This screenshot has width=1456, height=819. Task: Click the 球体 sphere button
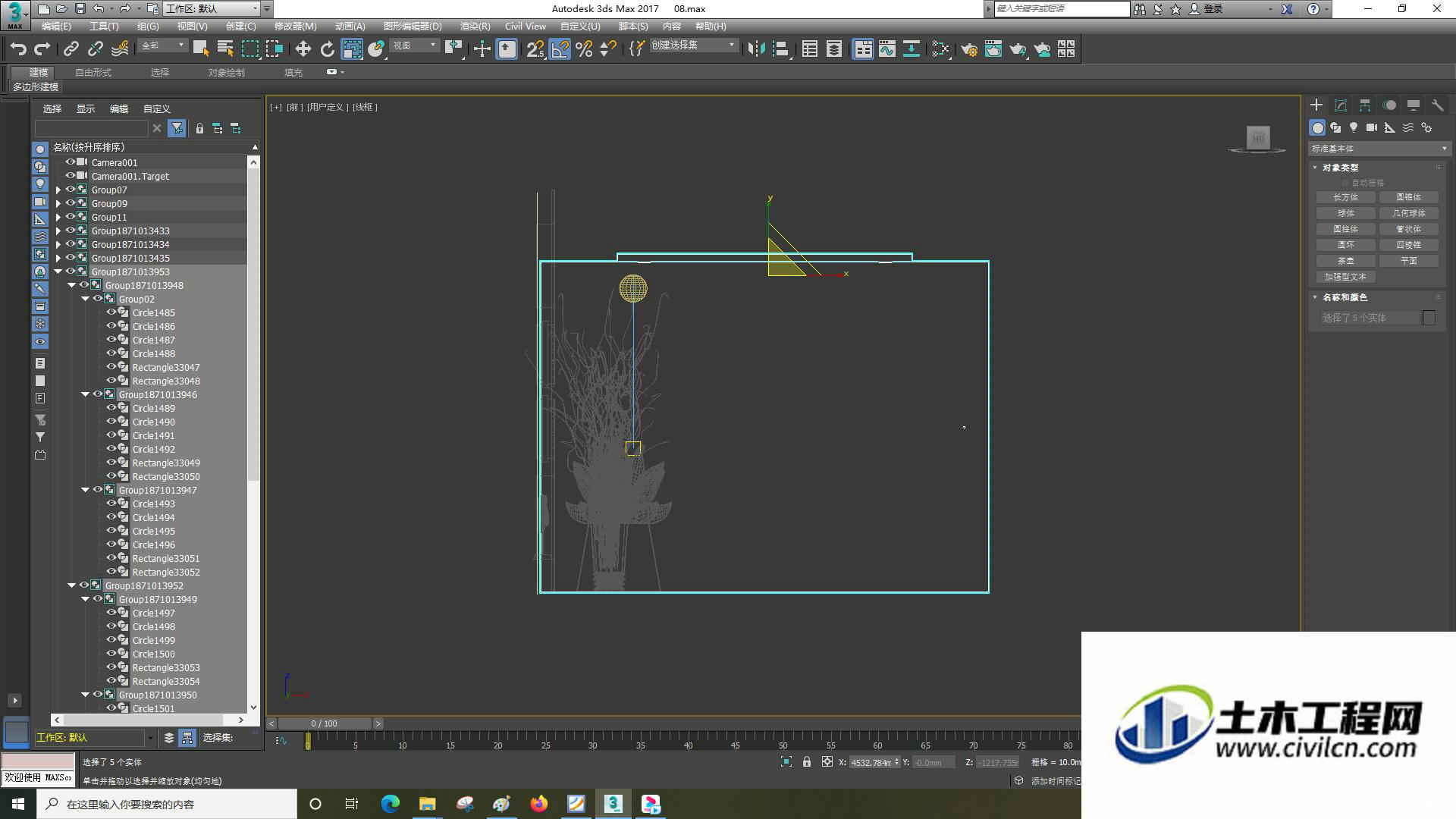(1346, 213)
